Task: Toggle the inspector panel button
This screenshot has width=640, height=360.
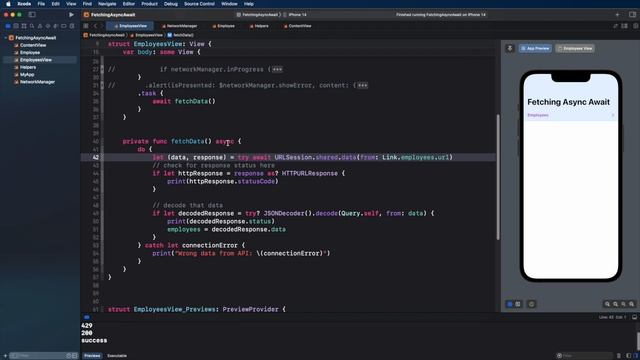Action: [x=632, y=15]
